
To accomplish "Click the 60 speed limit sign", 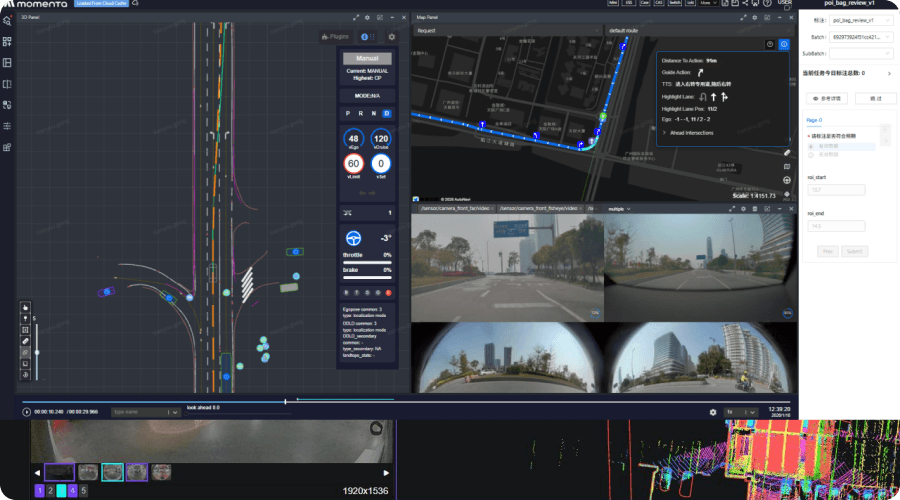I will [x=354, y=164].
